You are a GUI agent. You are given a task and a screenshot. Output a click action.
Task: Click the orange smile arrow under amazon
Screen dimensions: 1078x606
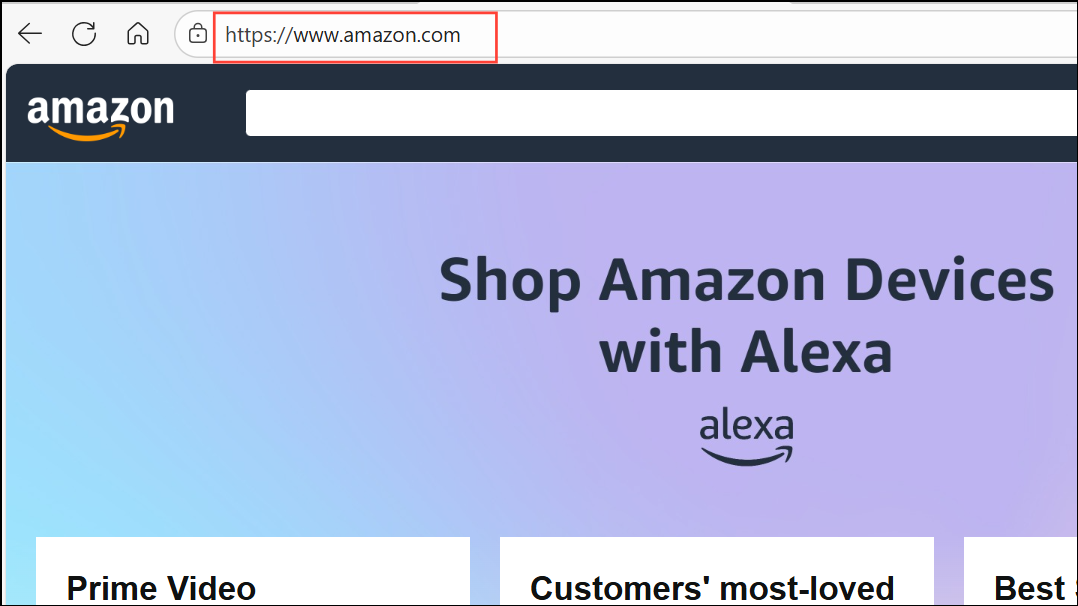(88, 132)
